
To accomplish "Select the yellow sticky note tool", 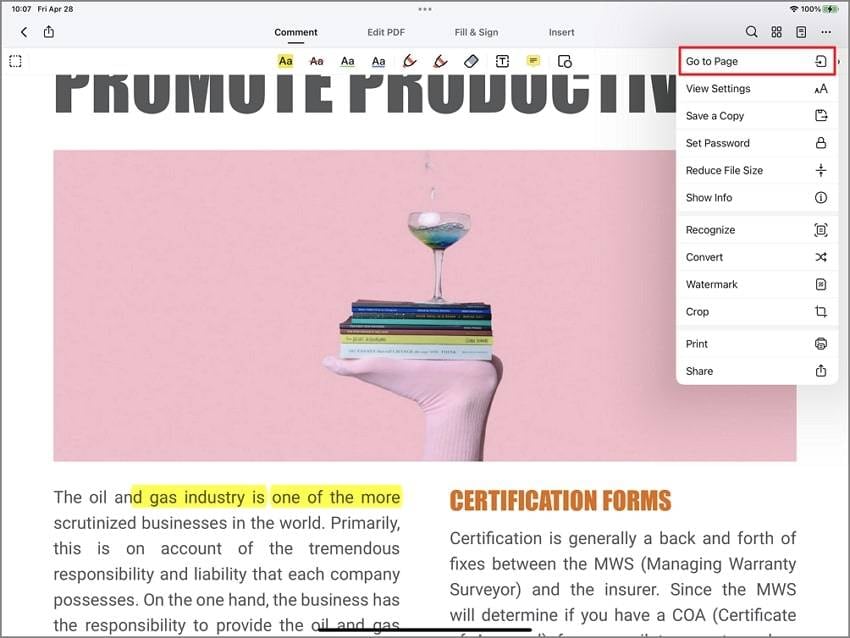I will coord(533,61).
